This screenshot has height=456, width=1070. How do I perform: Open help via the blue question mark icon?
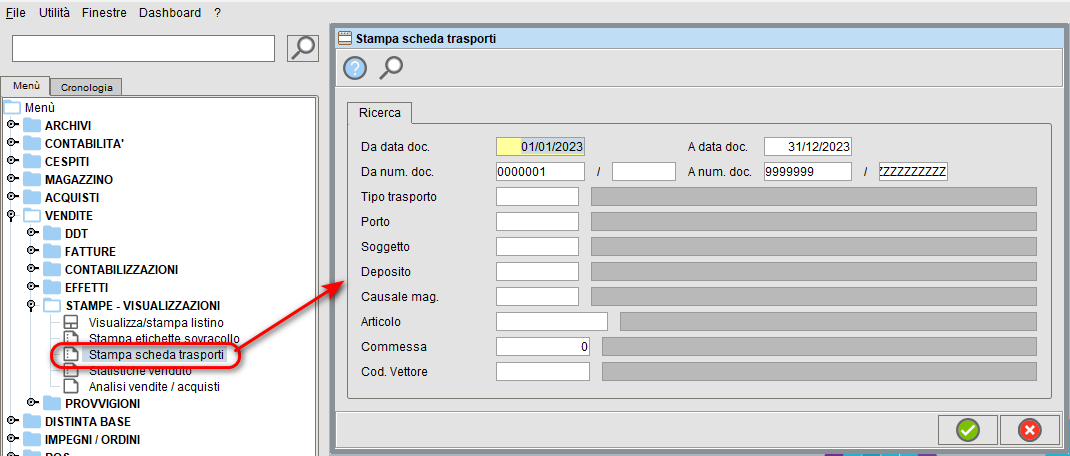(355, 68)
